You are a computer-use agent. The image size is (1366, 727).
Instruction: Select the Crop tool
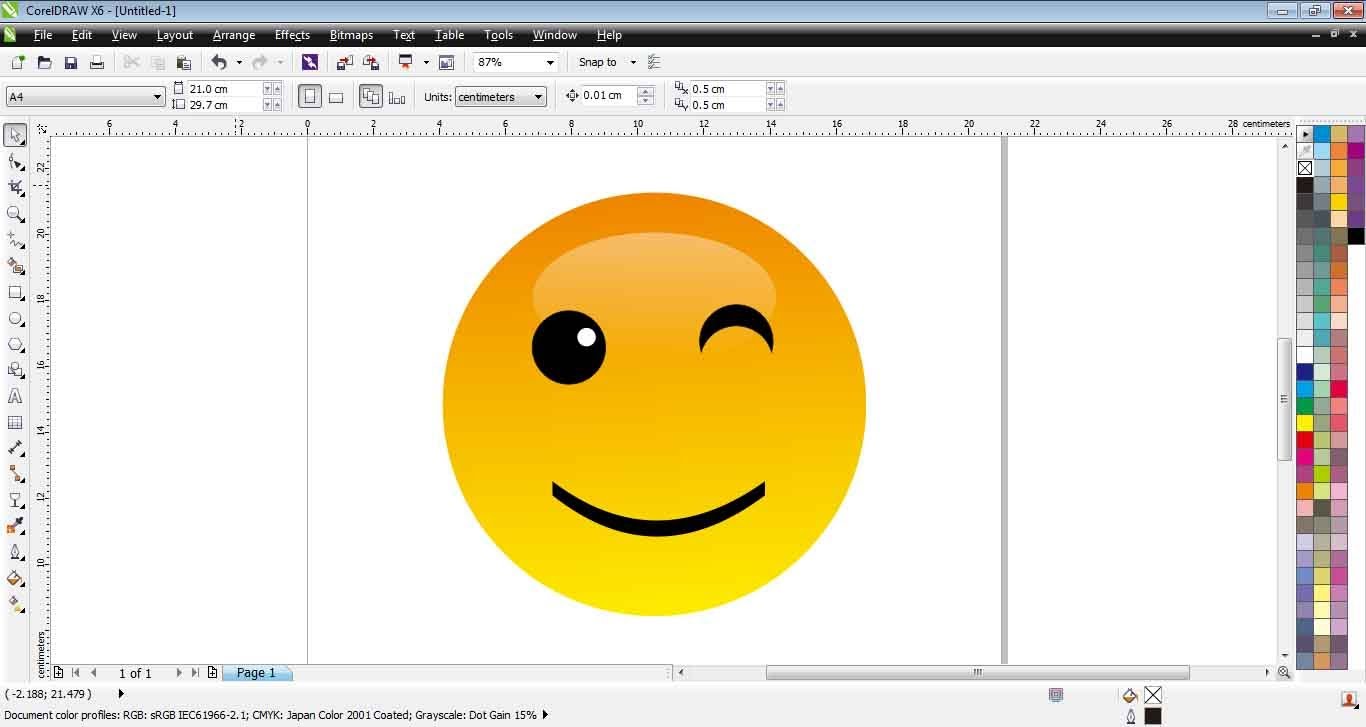pyautogui.click(x=15, y=188)
